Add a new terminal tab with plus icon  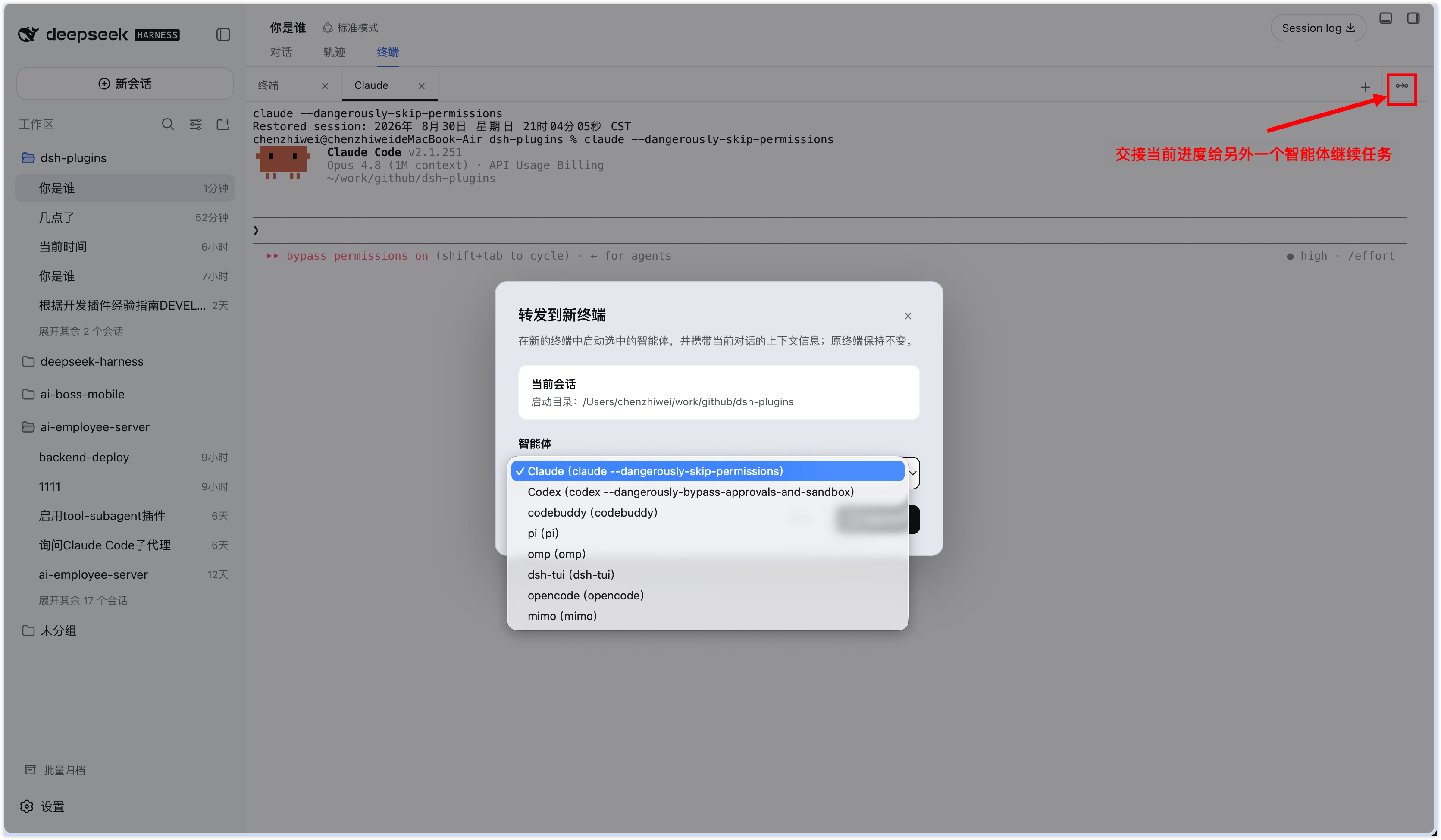point(1365,87)
